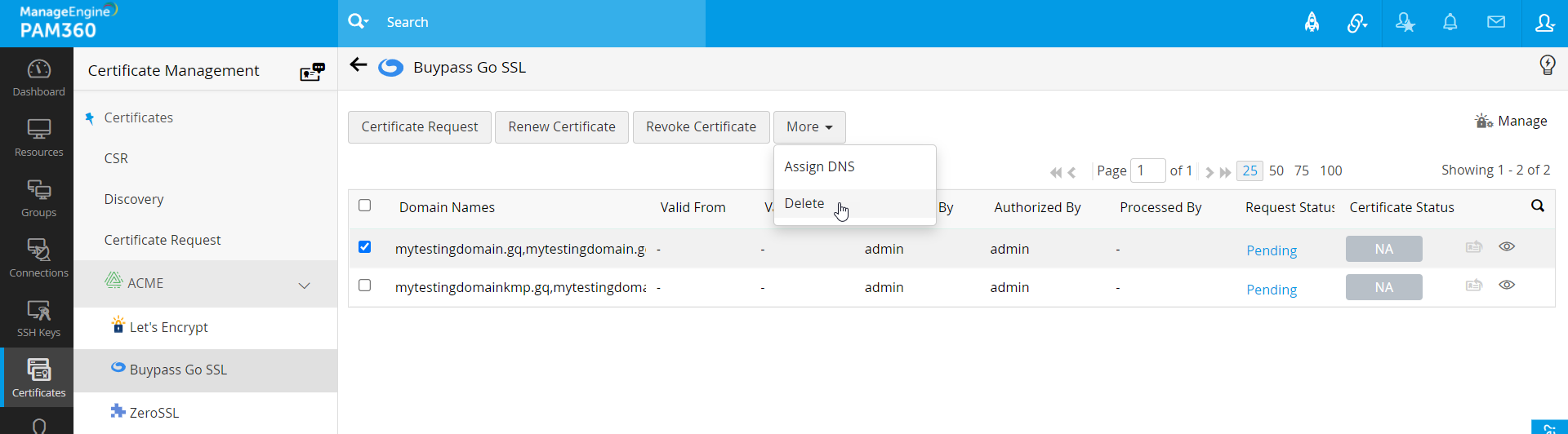This screenshot has width=1568, height=434.
Task: Select Buypass Go SSL under ACME
Action: point(178,370)
